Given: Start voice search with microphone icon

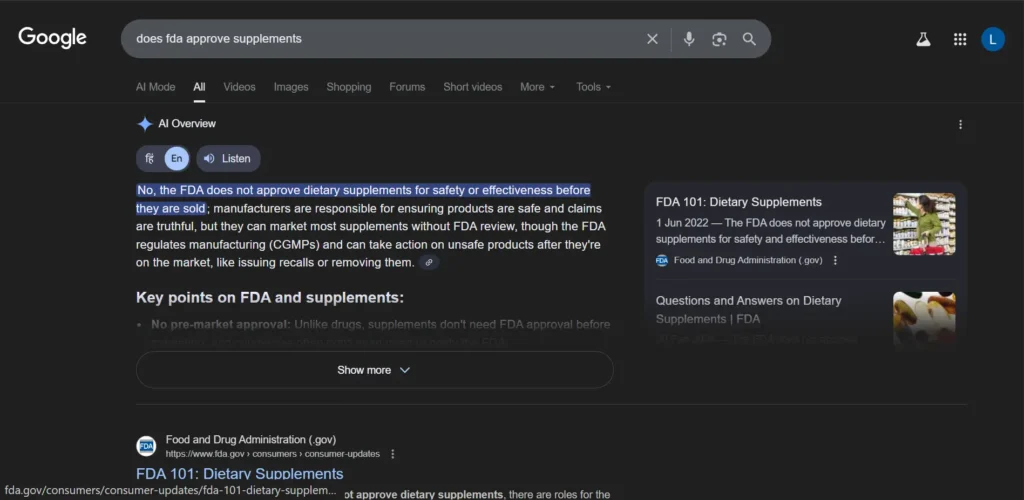Looking at the screenshot, I should 689,39.
